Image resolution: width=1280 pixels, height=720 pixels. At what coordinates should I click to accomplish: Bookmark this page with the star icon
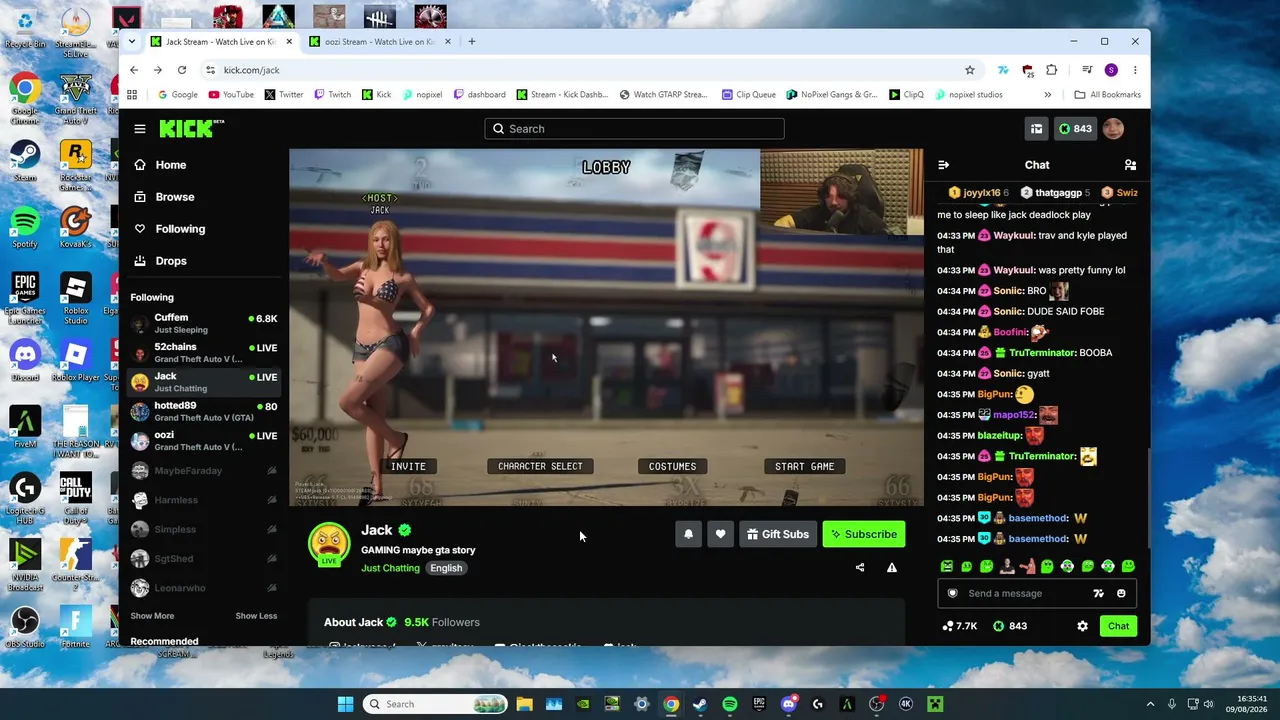[x=969, y=70]
